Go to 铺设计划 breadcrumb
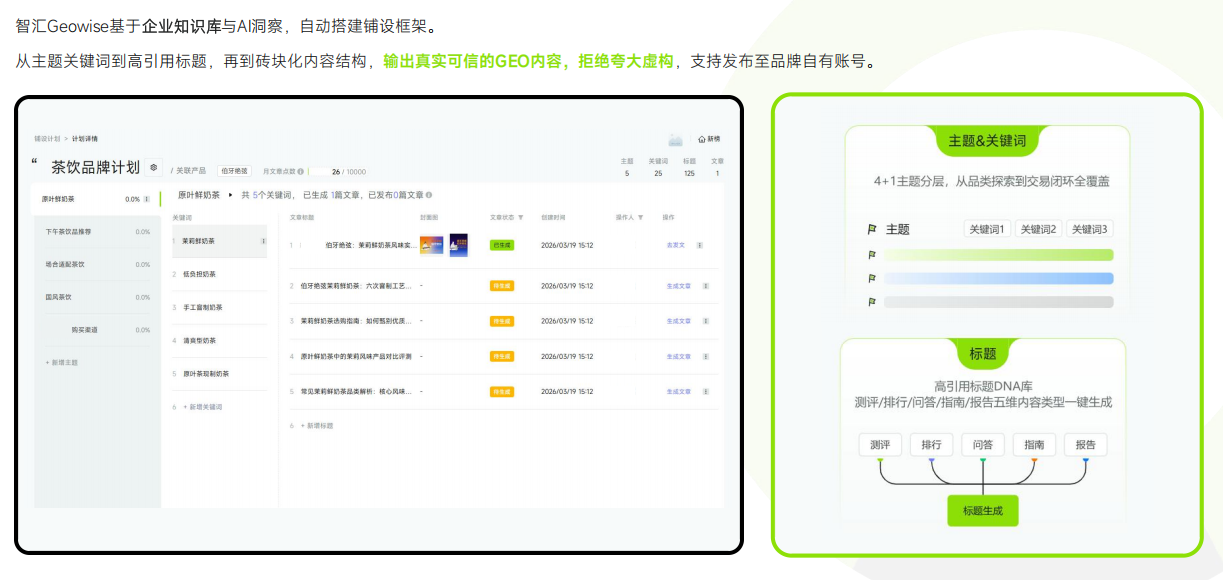Screen dimensions: 1223x580 click(47, 139)
